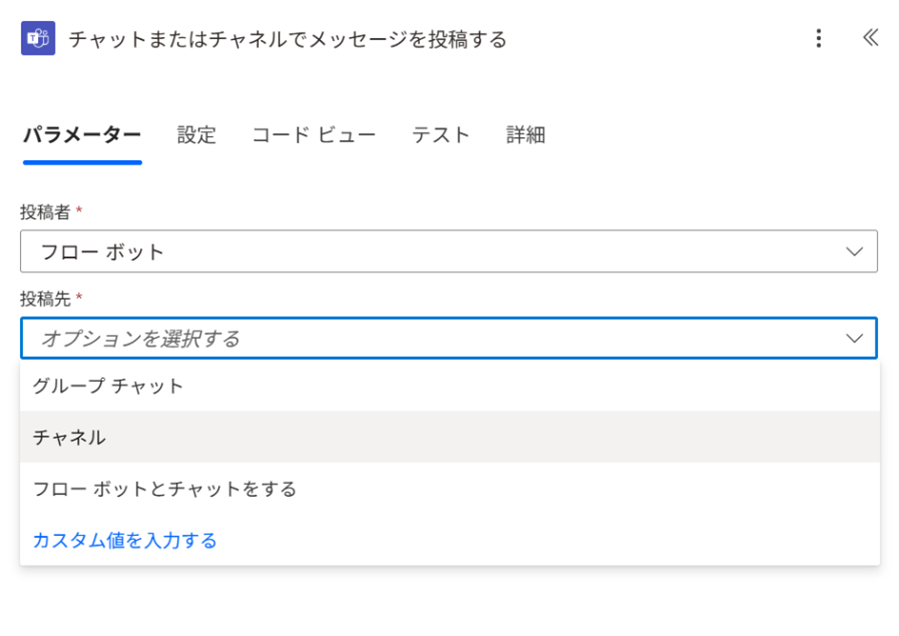Select the チャネル option
Viewport: 899px width, 636px height.
(70, 437)
